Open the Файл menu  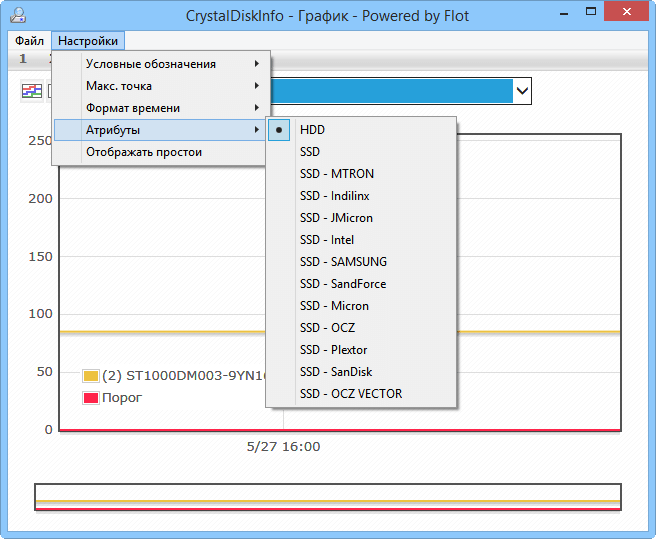pyautogui.click(x=29, y=41)
